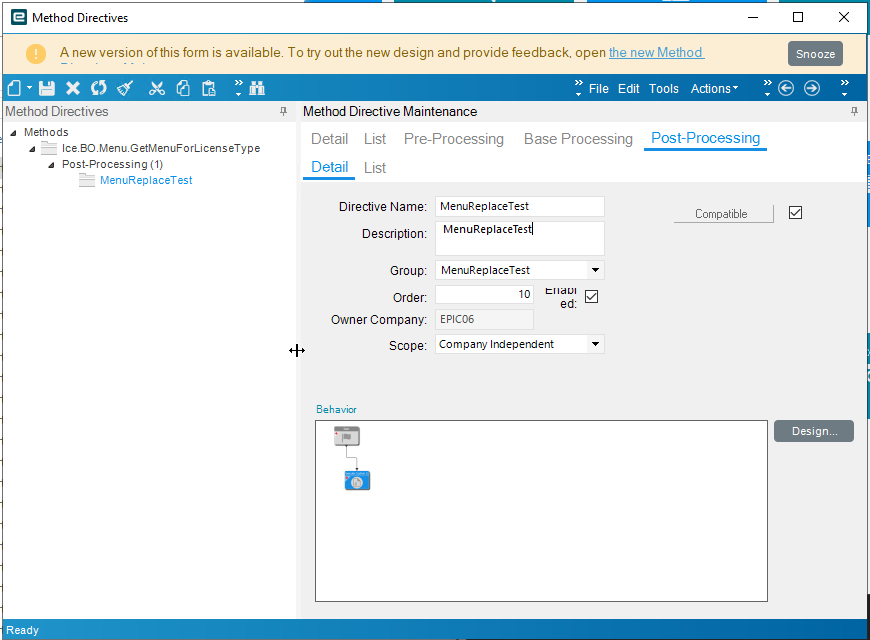The width and height of the screenshot is (870, 640).
Task: Save with the floppy disk icon
Action: coord(47,88)
